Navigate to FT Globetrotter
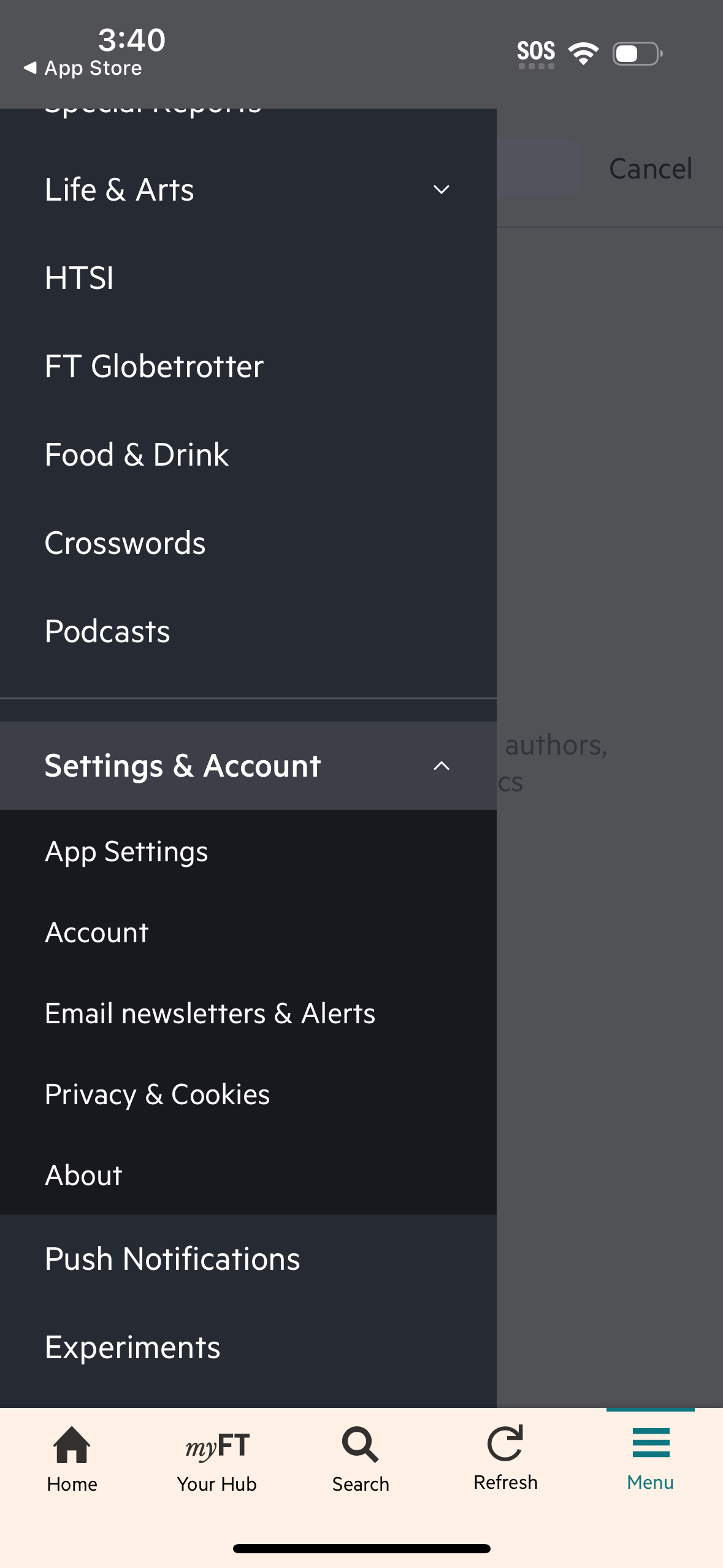 [154, 366]
